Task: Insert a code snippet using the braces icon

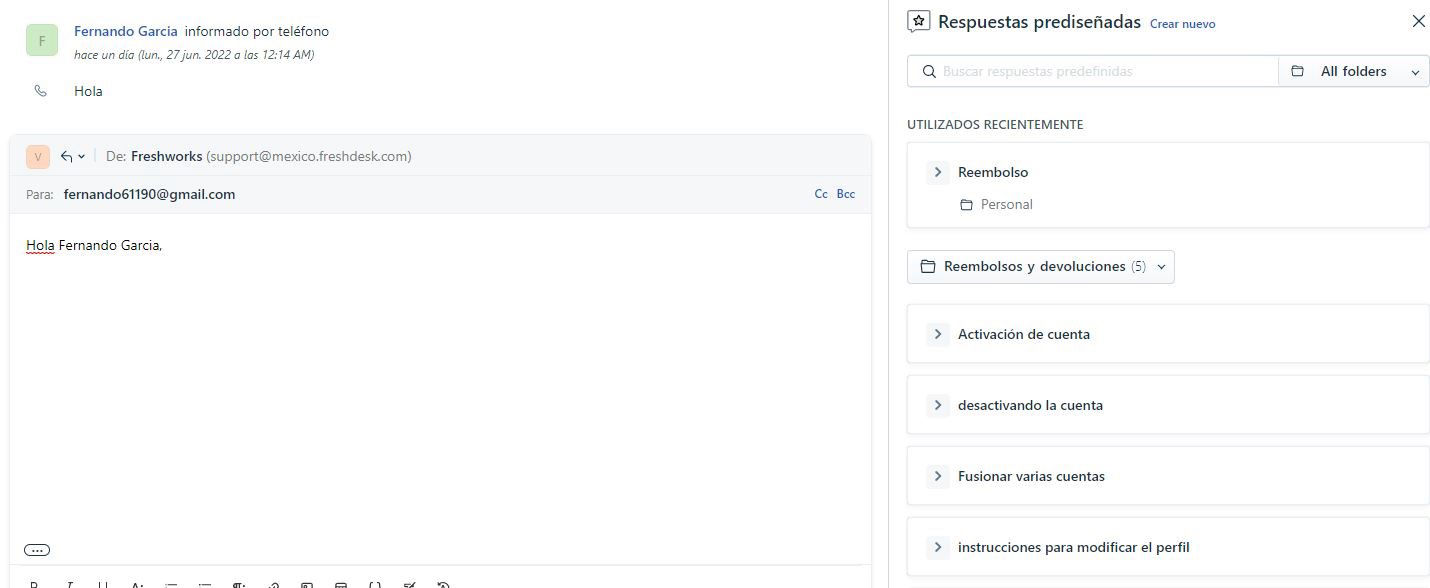Action: point(375,585)
